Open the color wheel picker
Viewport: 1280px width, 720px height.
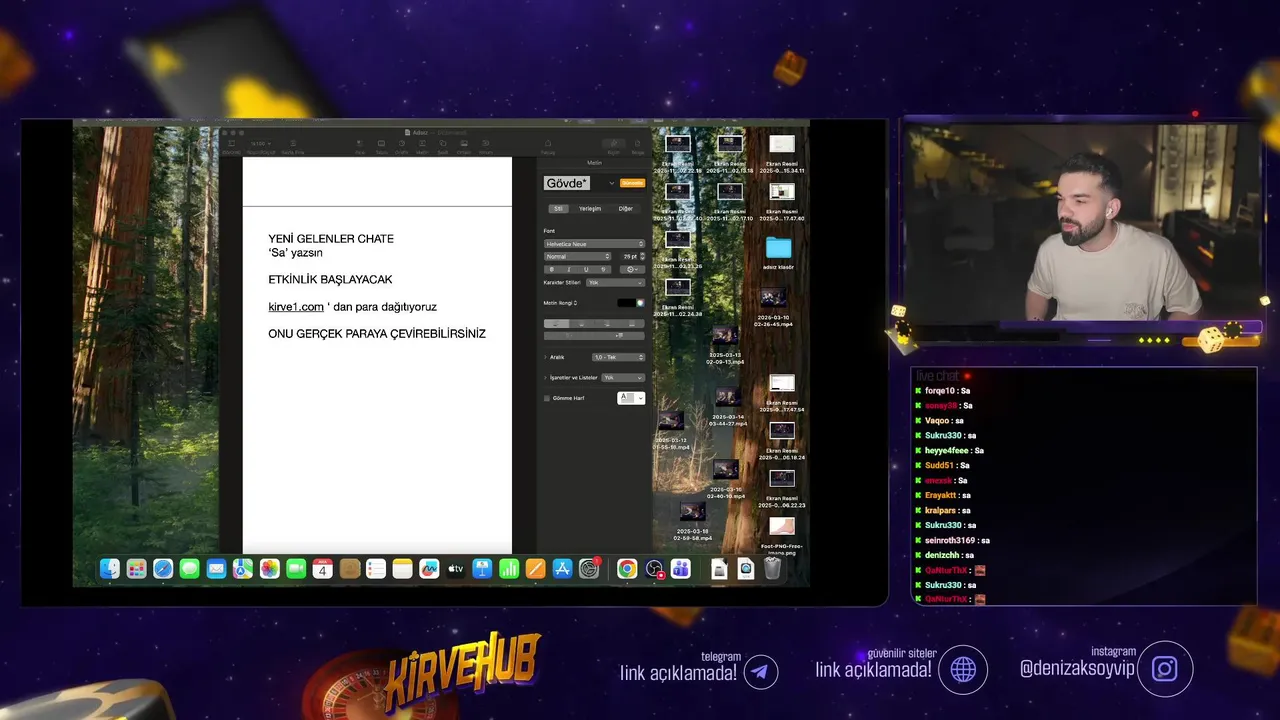[640, 303]
